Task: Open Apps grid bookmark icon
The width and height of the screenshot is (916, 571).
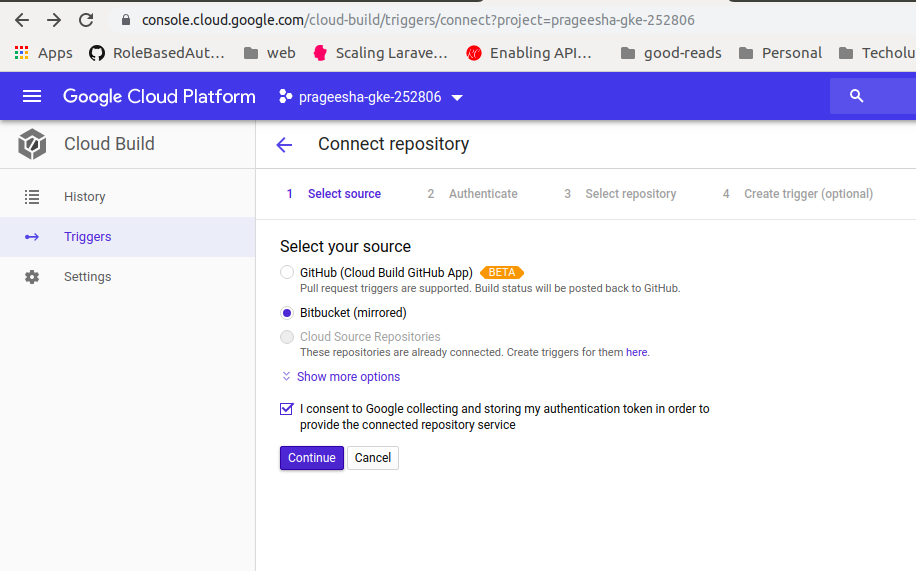Action: 22,53
